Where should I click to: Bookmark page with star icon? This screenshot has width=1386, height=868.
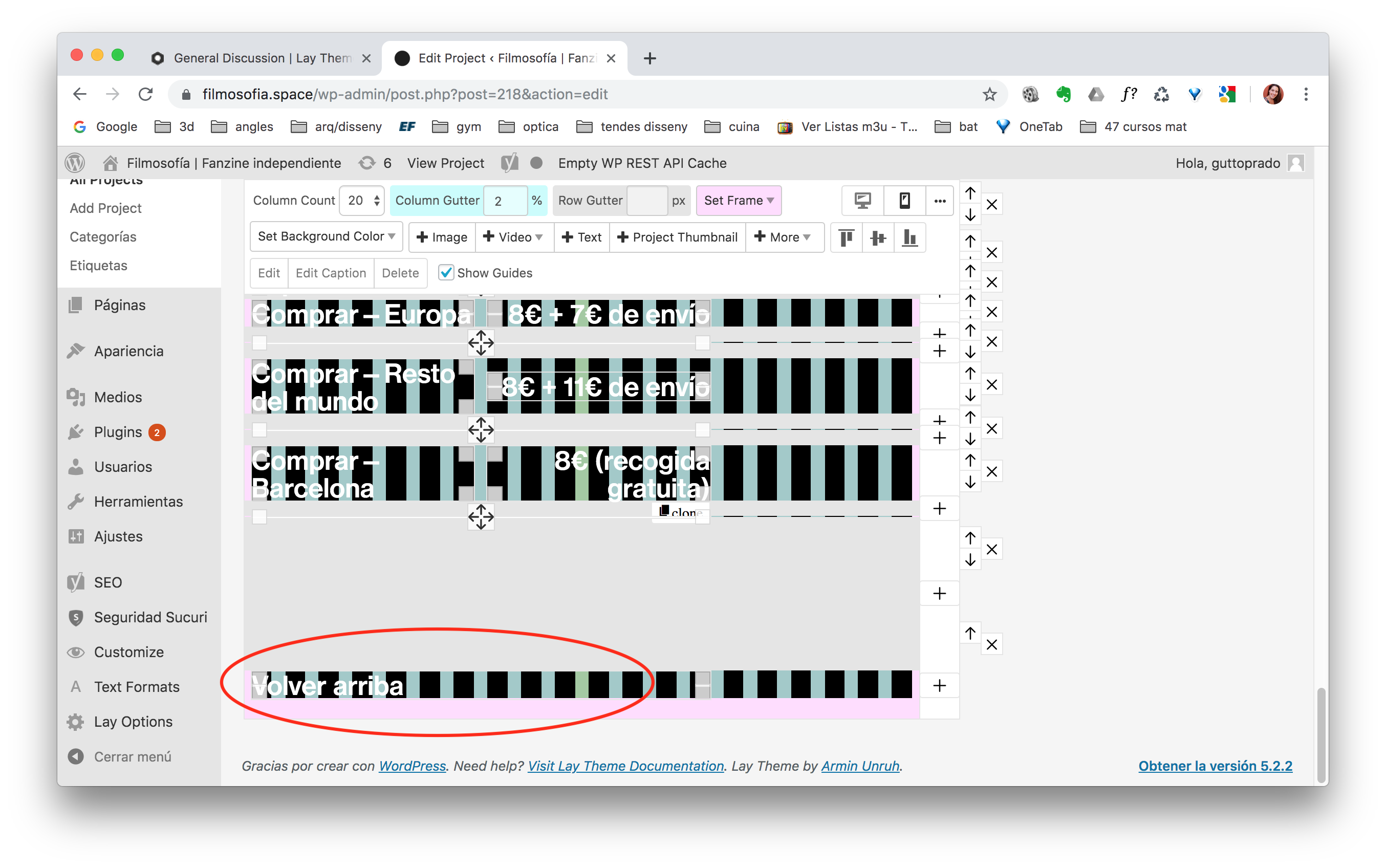[989, 94]
